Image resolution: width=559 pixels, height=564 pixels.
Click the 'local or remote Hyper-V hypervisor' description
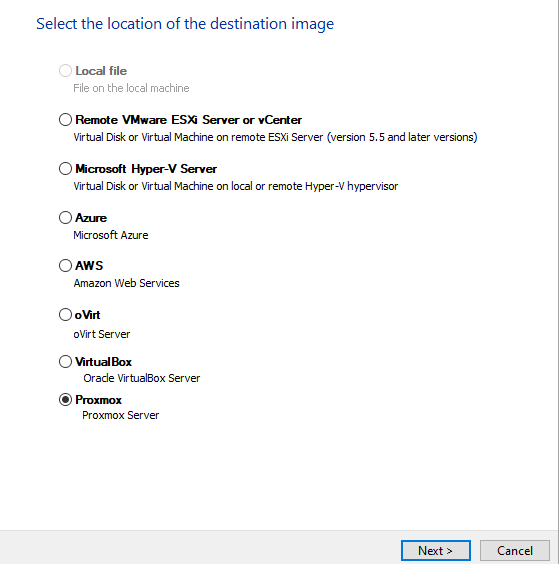(314, 186)
